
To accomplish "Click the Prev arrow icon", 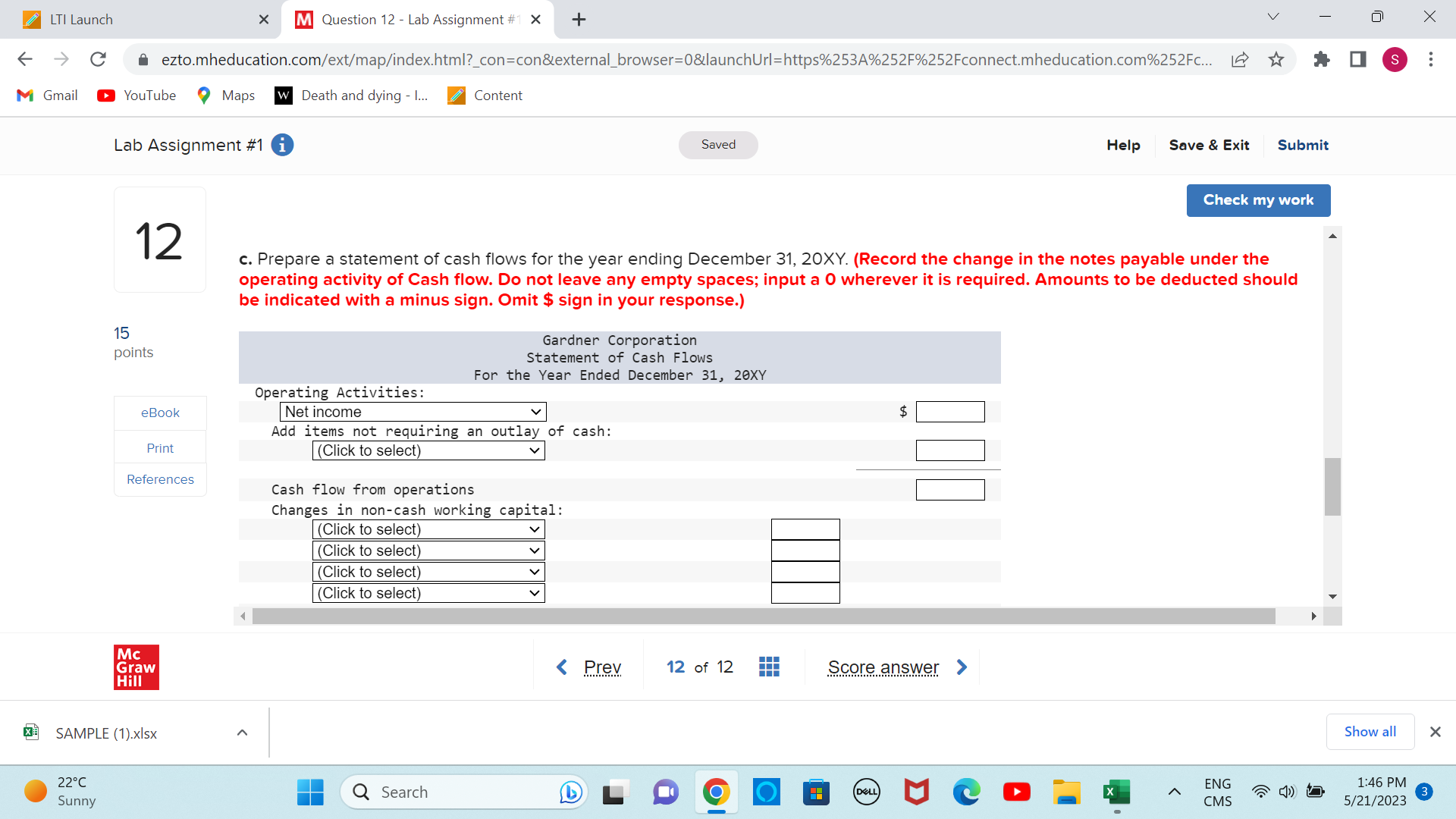I will (x=562, y=667).
